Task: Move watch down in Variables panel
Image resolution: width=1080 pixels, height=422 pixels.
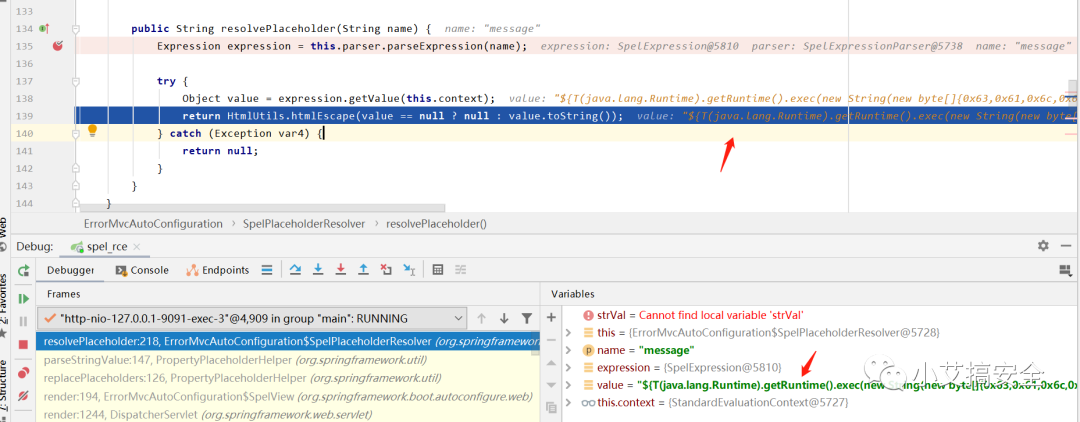Action: tap(551, 385)
